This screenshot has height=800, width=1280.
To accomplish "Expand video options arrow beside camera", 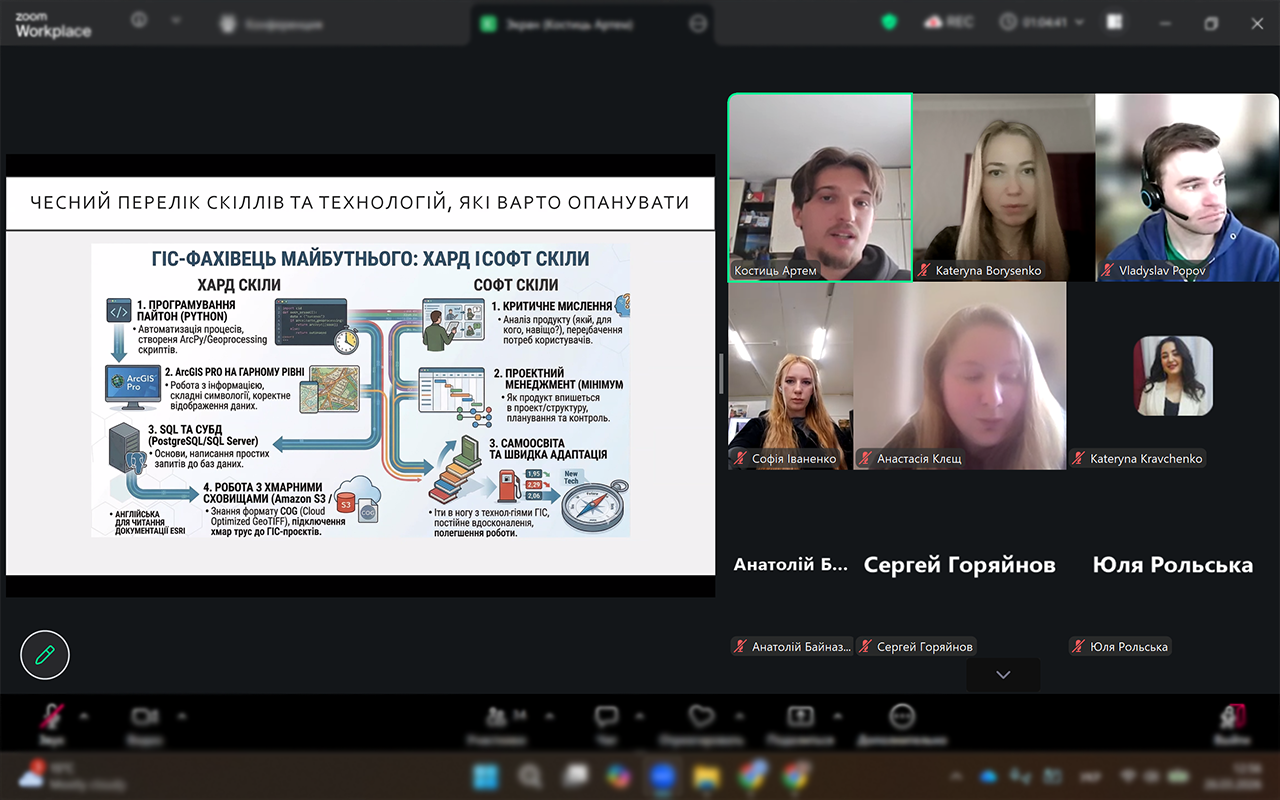I will pos(181,716).
